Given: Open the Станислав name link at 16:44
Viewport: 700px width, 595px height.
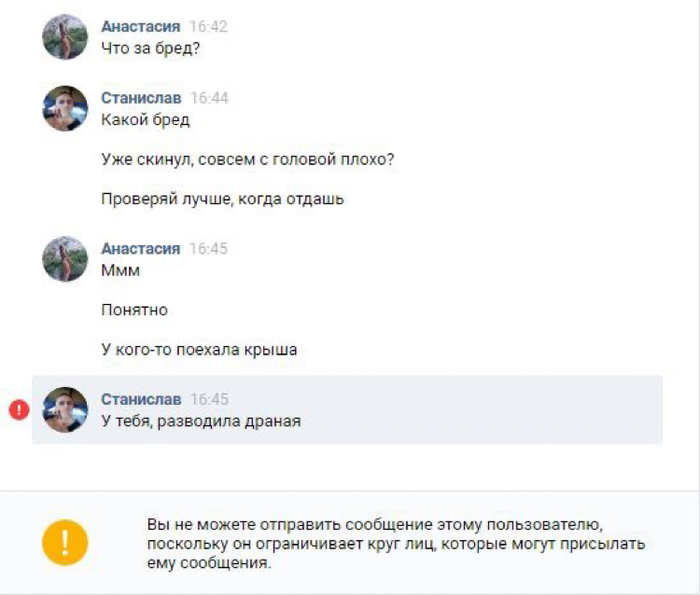Looking at the screenshot, I should pos(141,98).
